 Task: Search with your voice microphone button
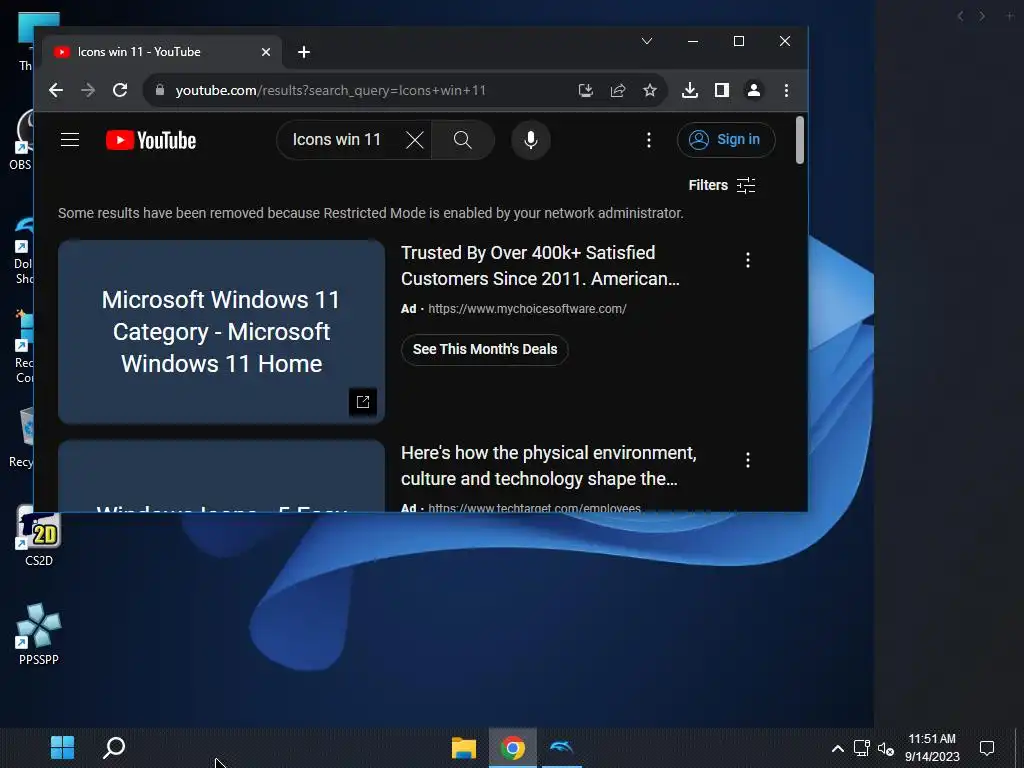tap(531, 140)
